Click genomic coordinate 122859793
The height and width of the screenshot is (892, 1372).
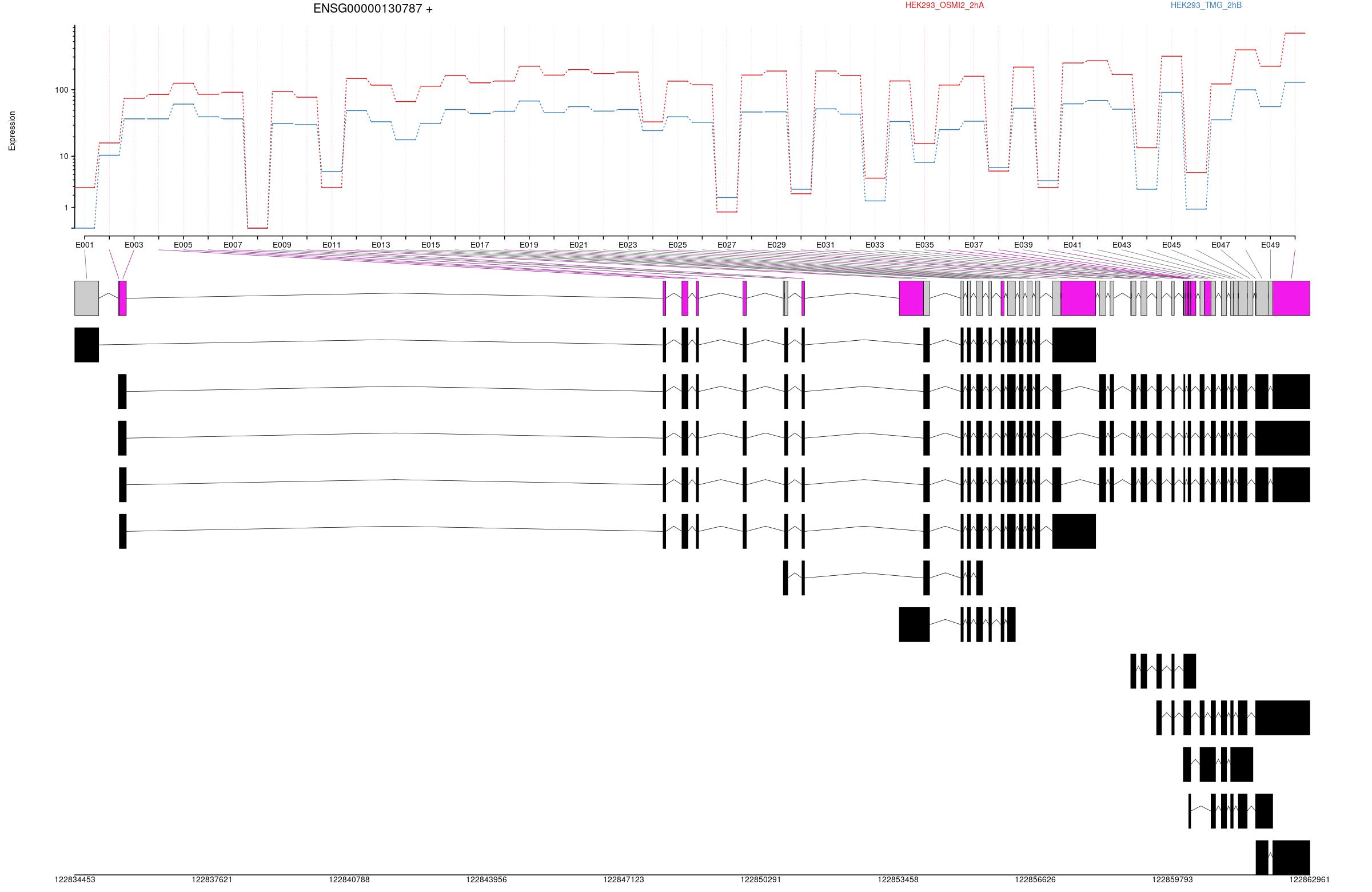coord(1172,879)
